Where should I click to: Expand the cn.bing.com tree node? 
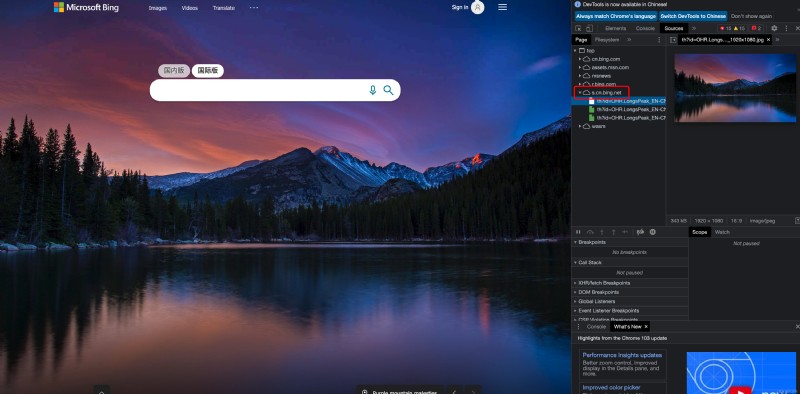pyautogui.click(x=580, y=59)
